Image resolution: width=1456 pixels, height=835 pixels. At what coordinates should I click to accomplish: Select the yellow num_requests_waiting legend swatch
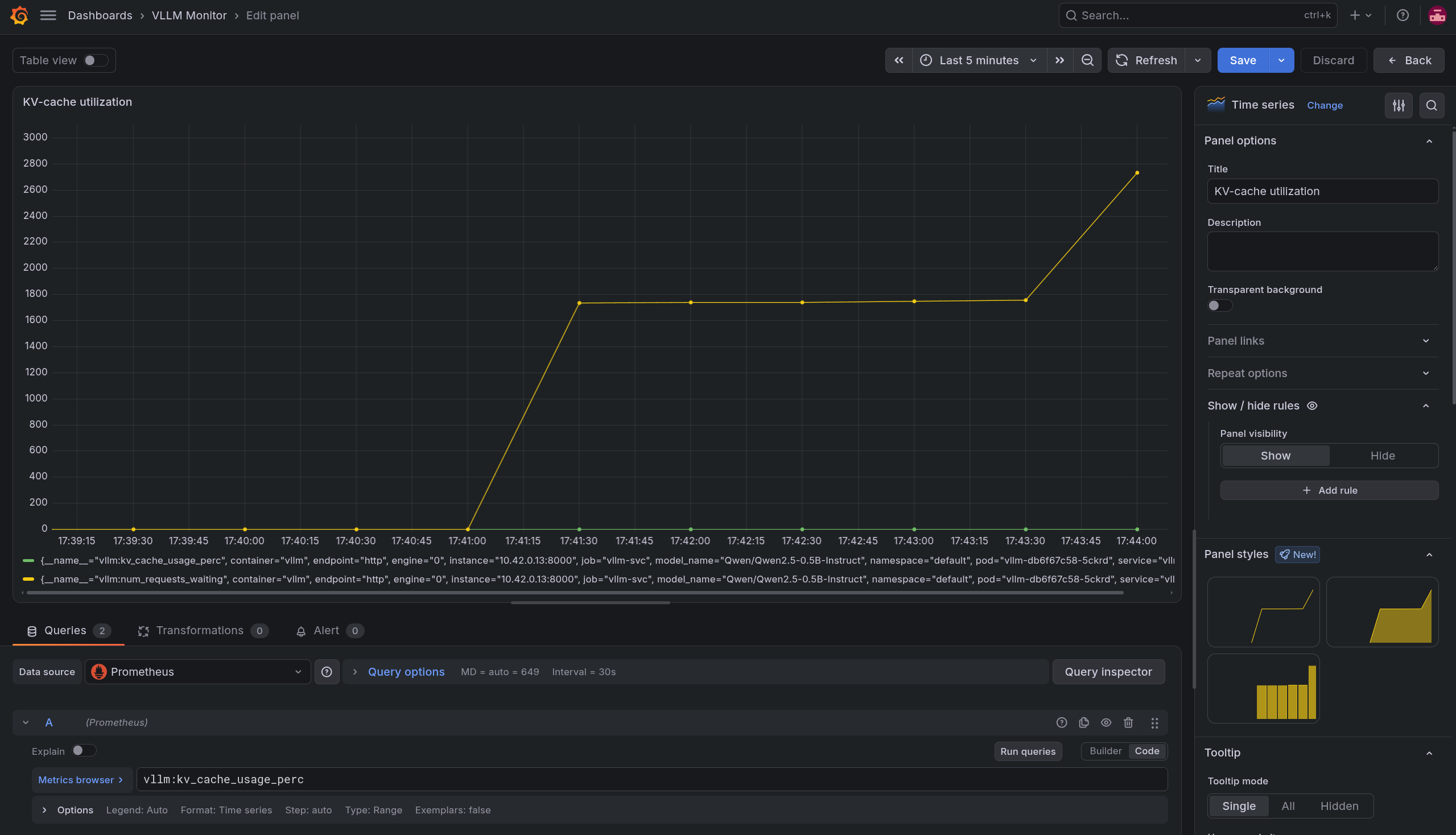point(28,579)
